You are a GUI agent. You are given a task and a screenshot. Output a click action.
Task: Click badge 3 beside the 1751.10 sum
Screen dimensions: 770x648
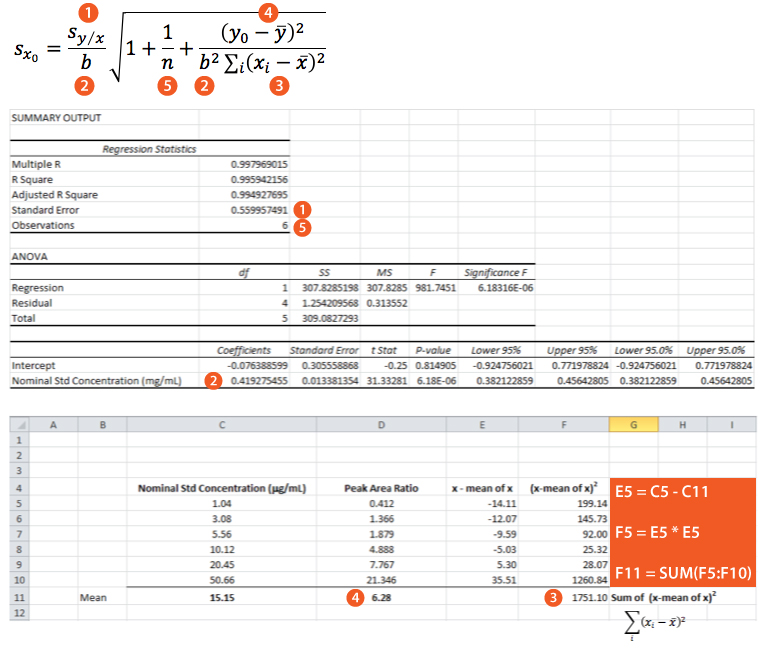pos(553,598)
